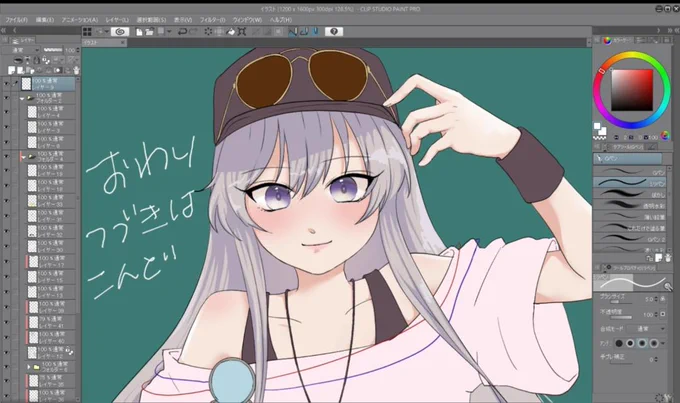Viewport: 680px width, 403px height.
Task: Click the Create layer mask icon
Action: [57, 70]
